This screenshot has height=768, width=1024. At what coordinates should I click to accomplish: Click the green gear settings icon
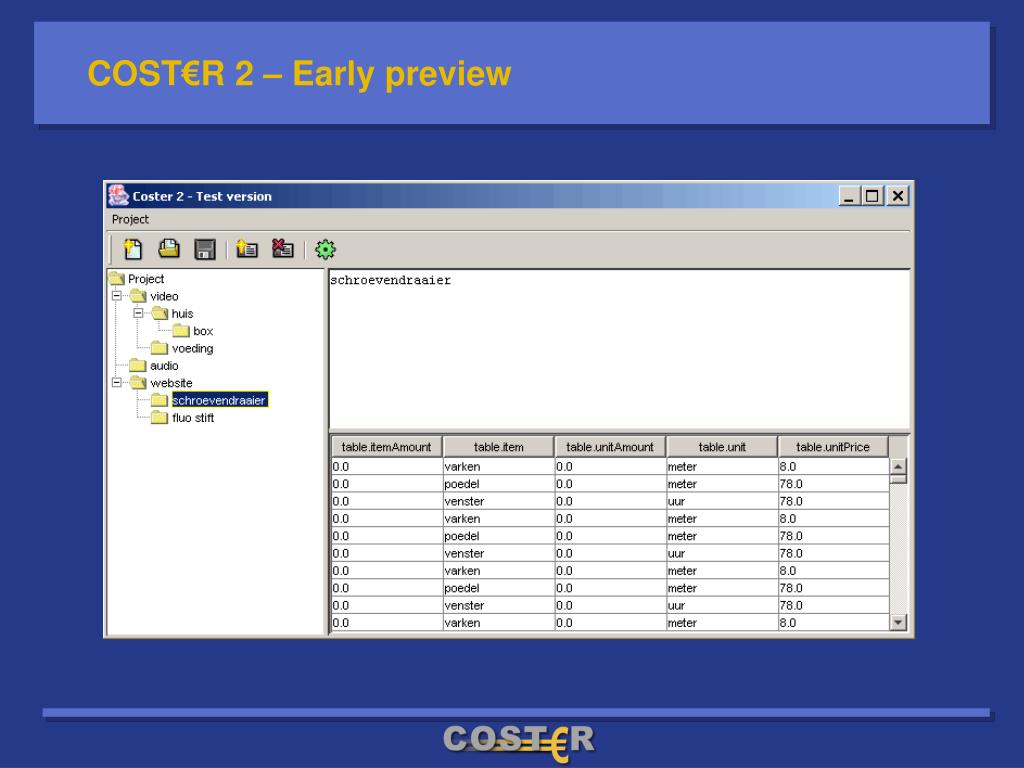[x=325, y=249]
